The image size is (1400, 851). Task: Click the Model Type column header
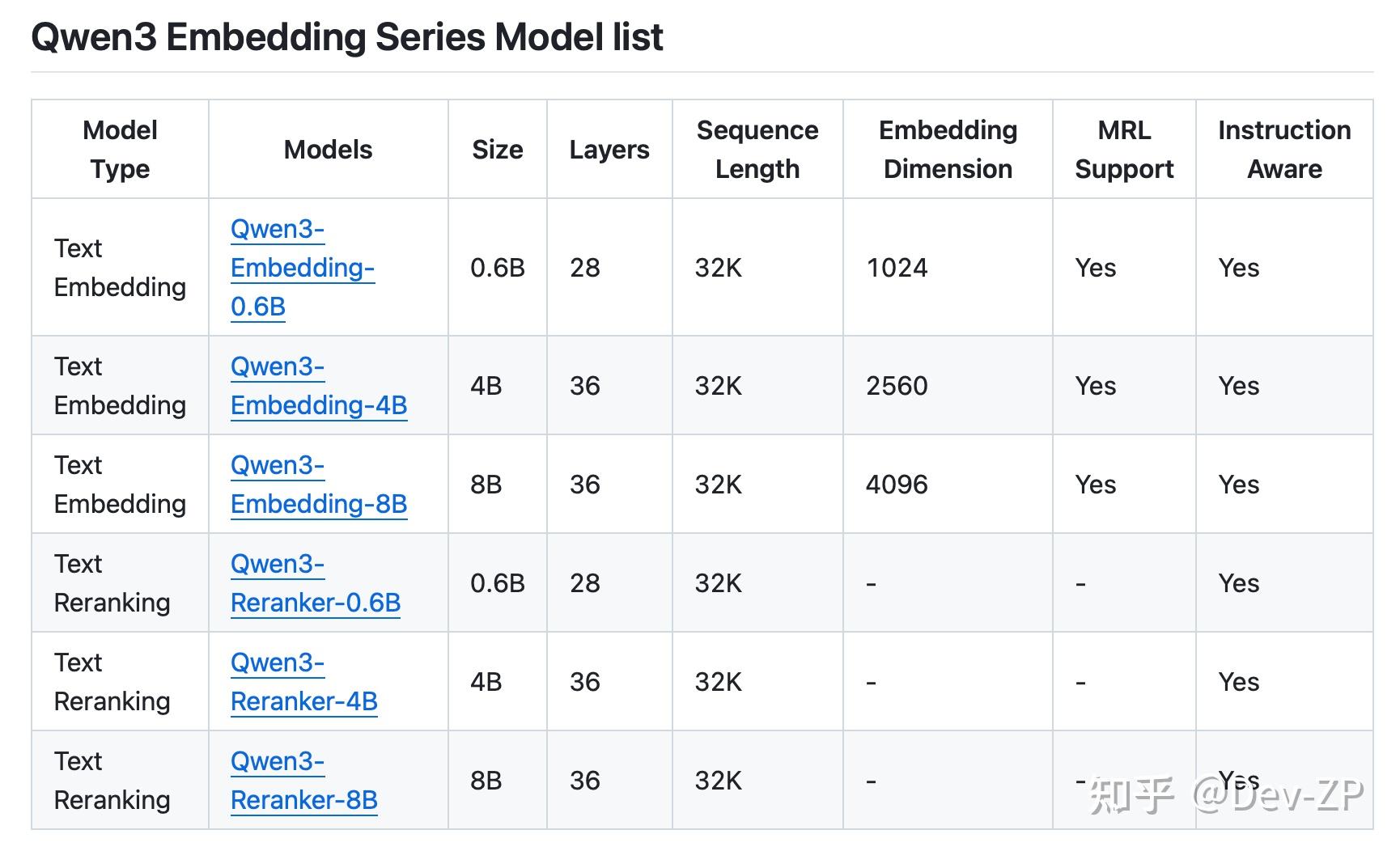[120, 150]
